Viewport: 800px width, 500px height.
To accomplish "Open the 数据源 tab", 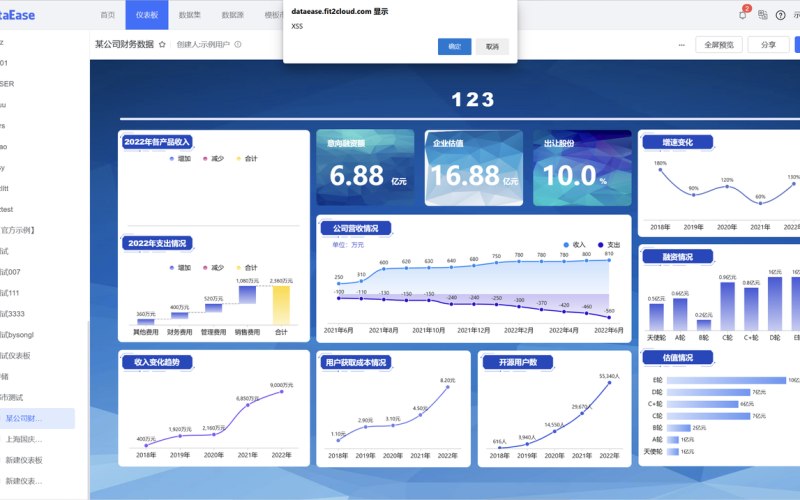I will point(232,15).
